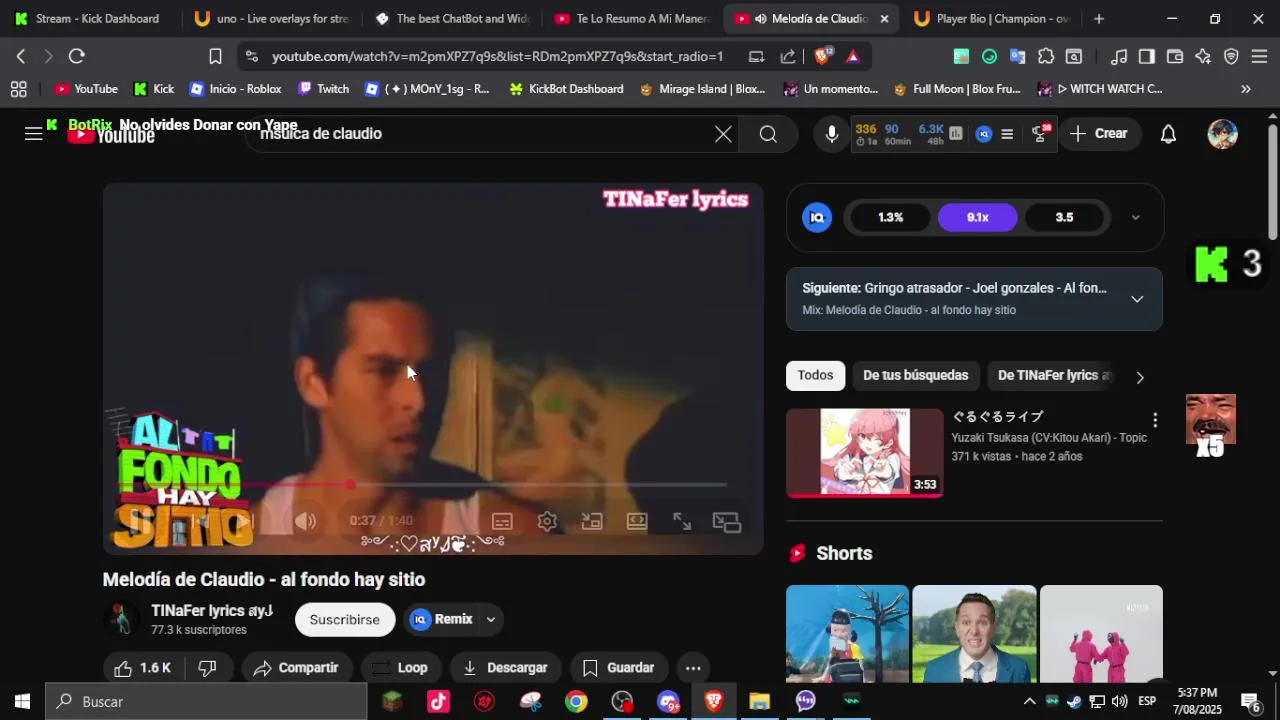The width and height of the screenshot is (1280, 720).
Task: Open the vidIQ list menu icon
Action: coord(1007,134)
